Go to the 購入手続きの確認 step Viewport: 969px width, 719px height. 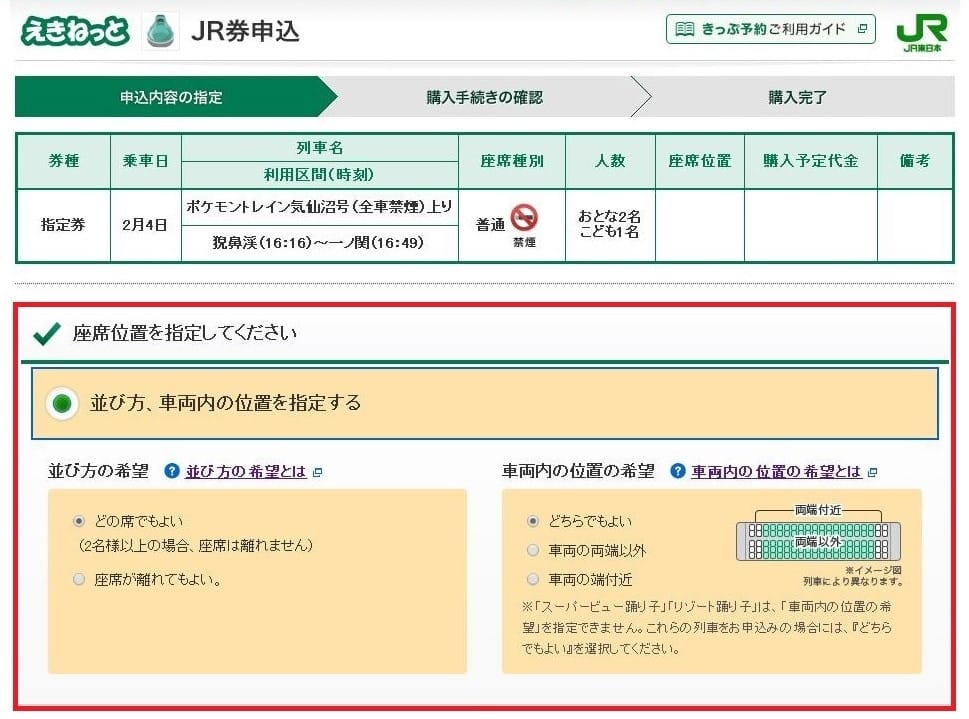[484, 97]
